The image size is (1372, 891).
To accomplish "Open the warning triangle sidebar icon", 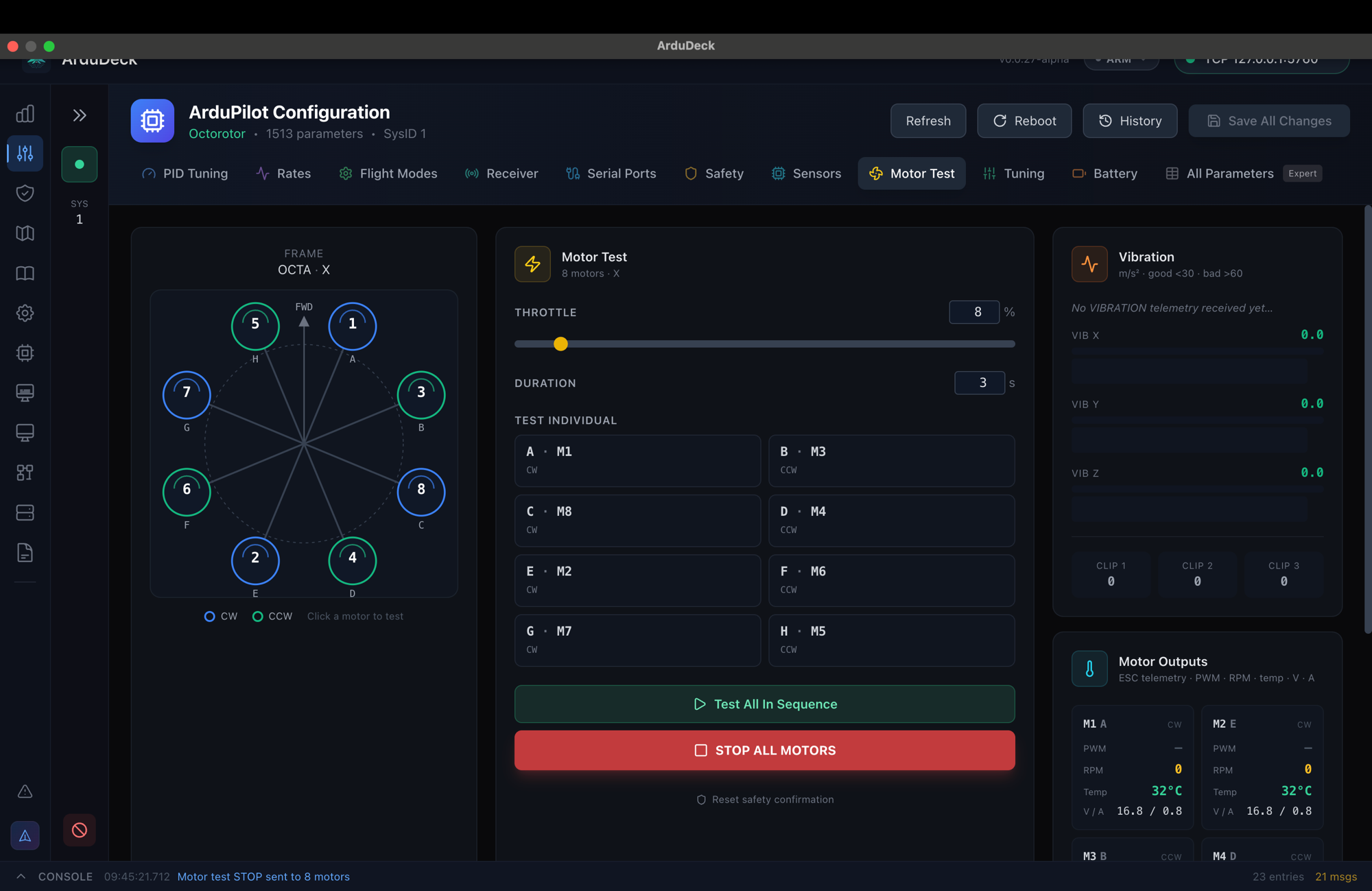I will coord(25,792).
